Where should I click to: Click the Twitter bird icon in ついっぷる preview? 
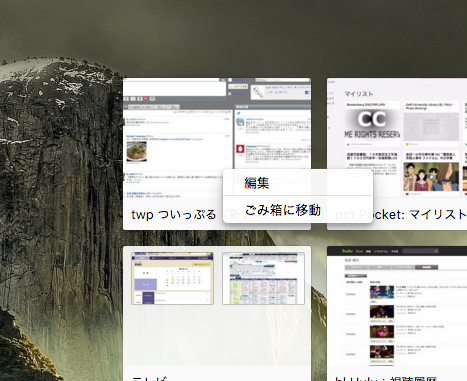[x=239, y=113]
